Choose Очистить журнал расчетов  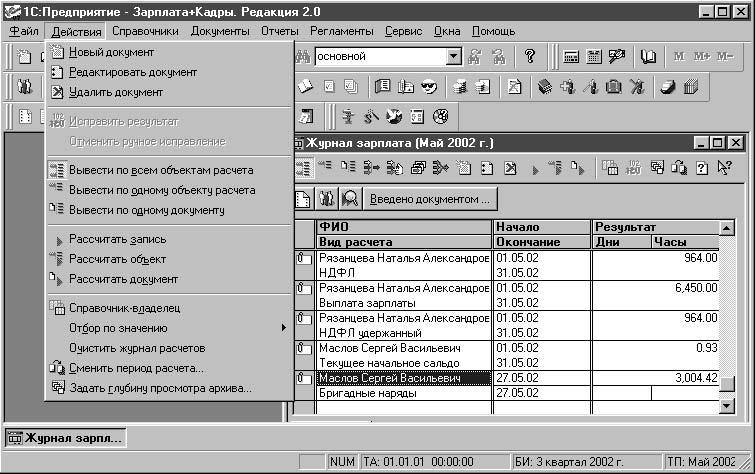(x=169, y=348)
